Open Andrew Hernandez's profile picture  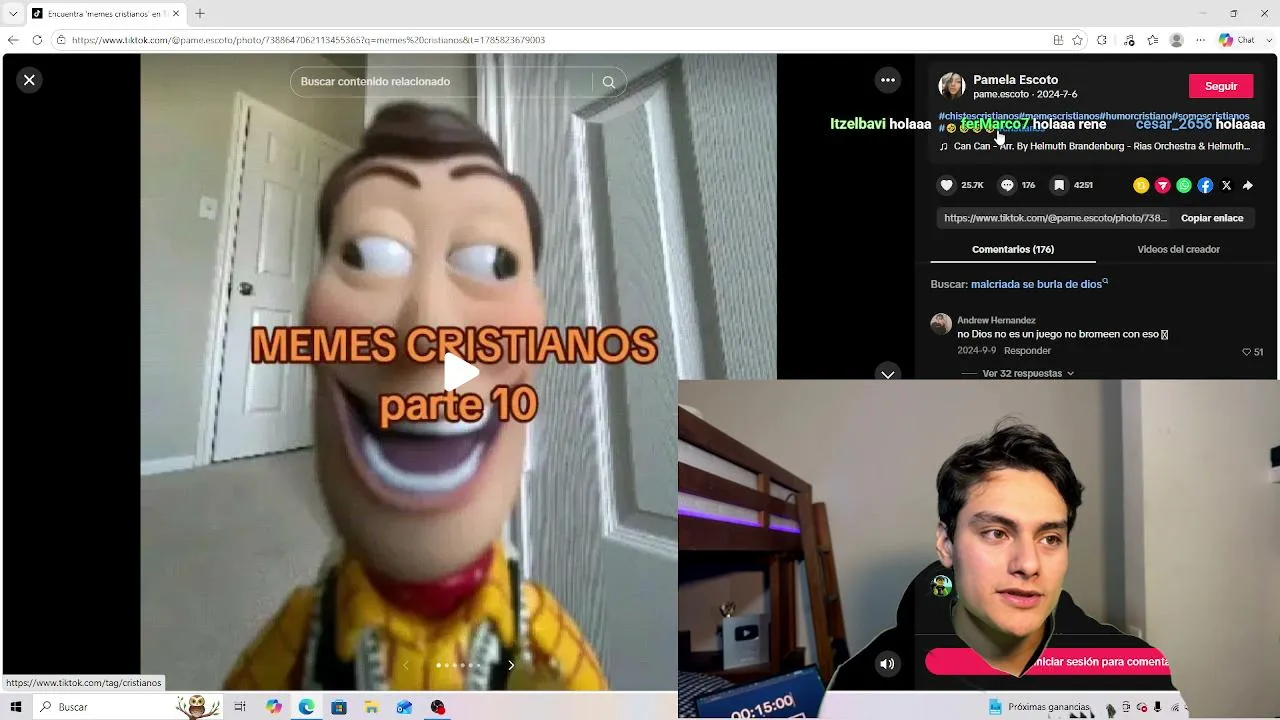coord(941,324)
